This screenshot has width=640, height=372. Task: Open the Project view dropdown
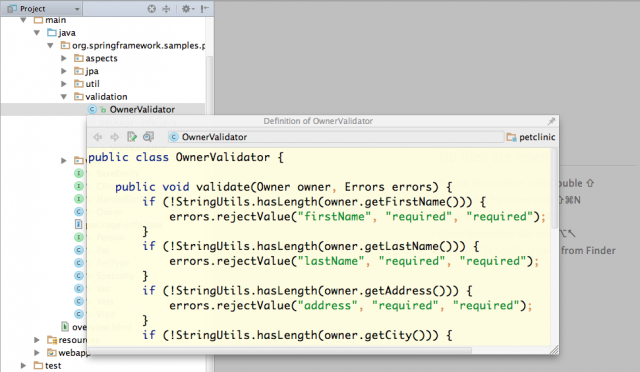point(43,9)
